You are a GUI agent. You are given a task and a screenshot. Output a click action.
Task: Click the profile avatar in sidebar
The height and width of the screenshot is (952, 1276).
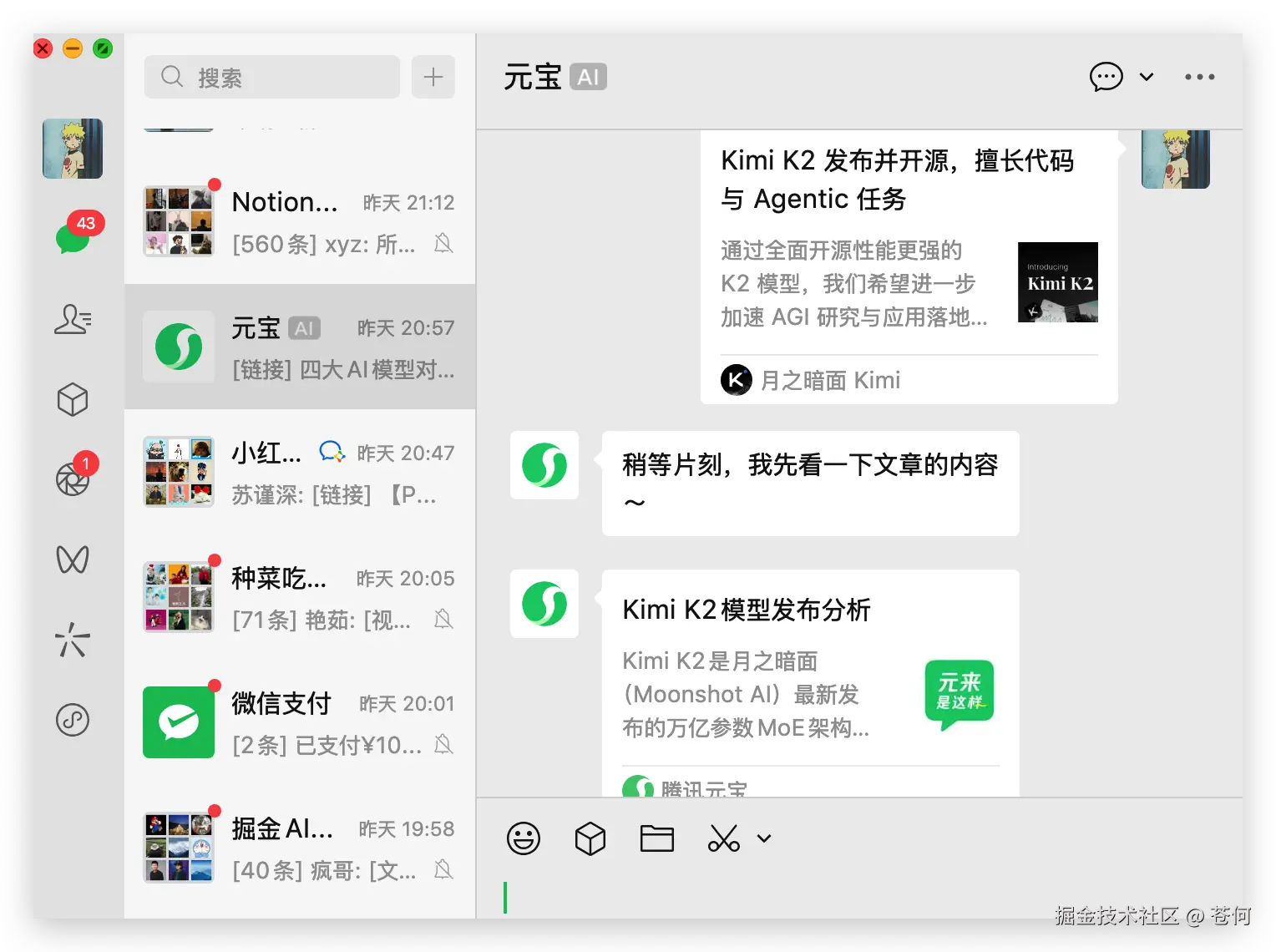[x=73, y=149]
